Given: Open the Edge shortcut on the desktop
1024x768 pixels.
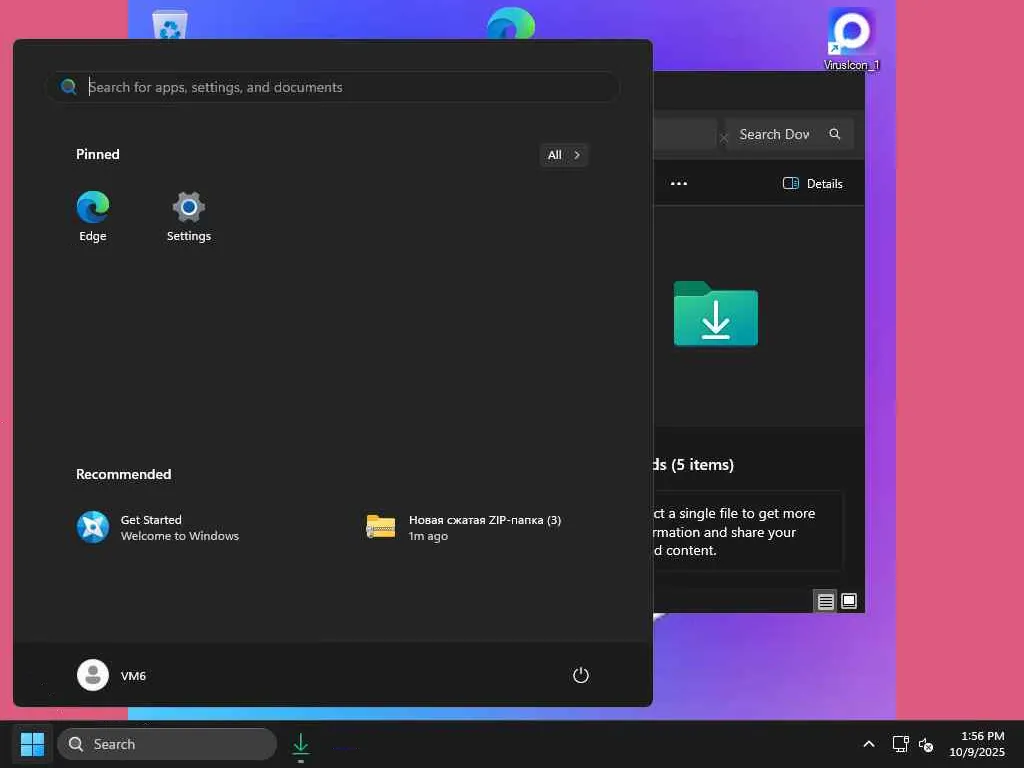Looking at the screenshot, I should 511,25.
